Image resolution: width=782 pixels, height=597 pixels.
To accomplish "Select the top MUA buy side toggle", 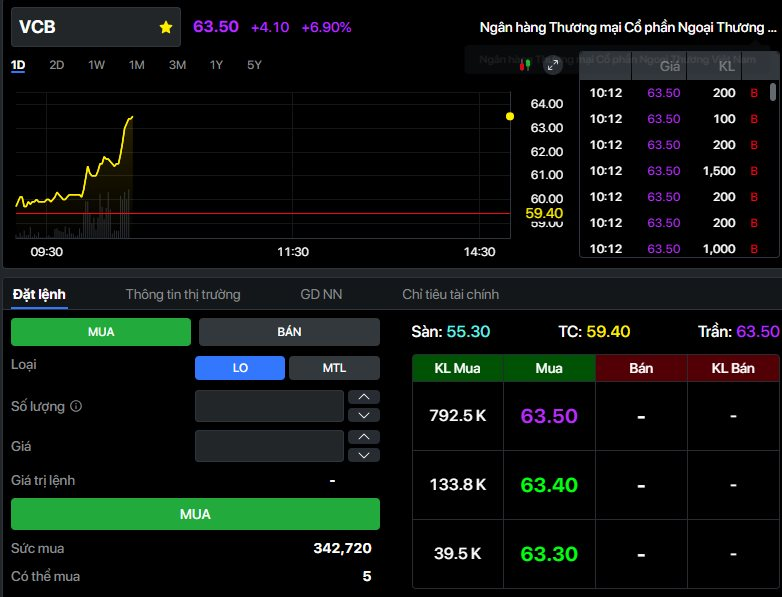I will 101,332.
